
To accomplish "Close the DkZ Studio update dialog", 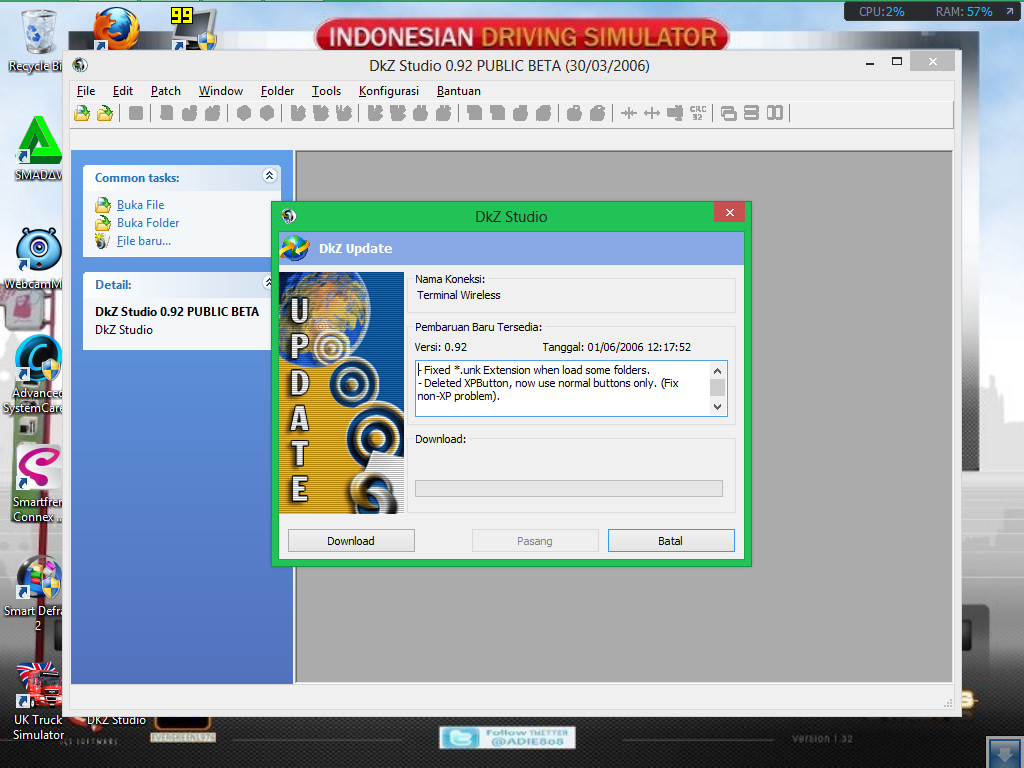I will 729,212.
